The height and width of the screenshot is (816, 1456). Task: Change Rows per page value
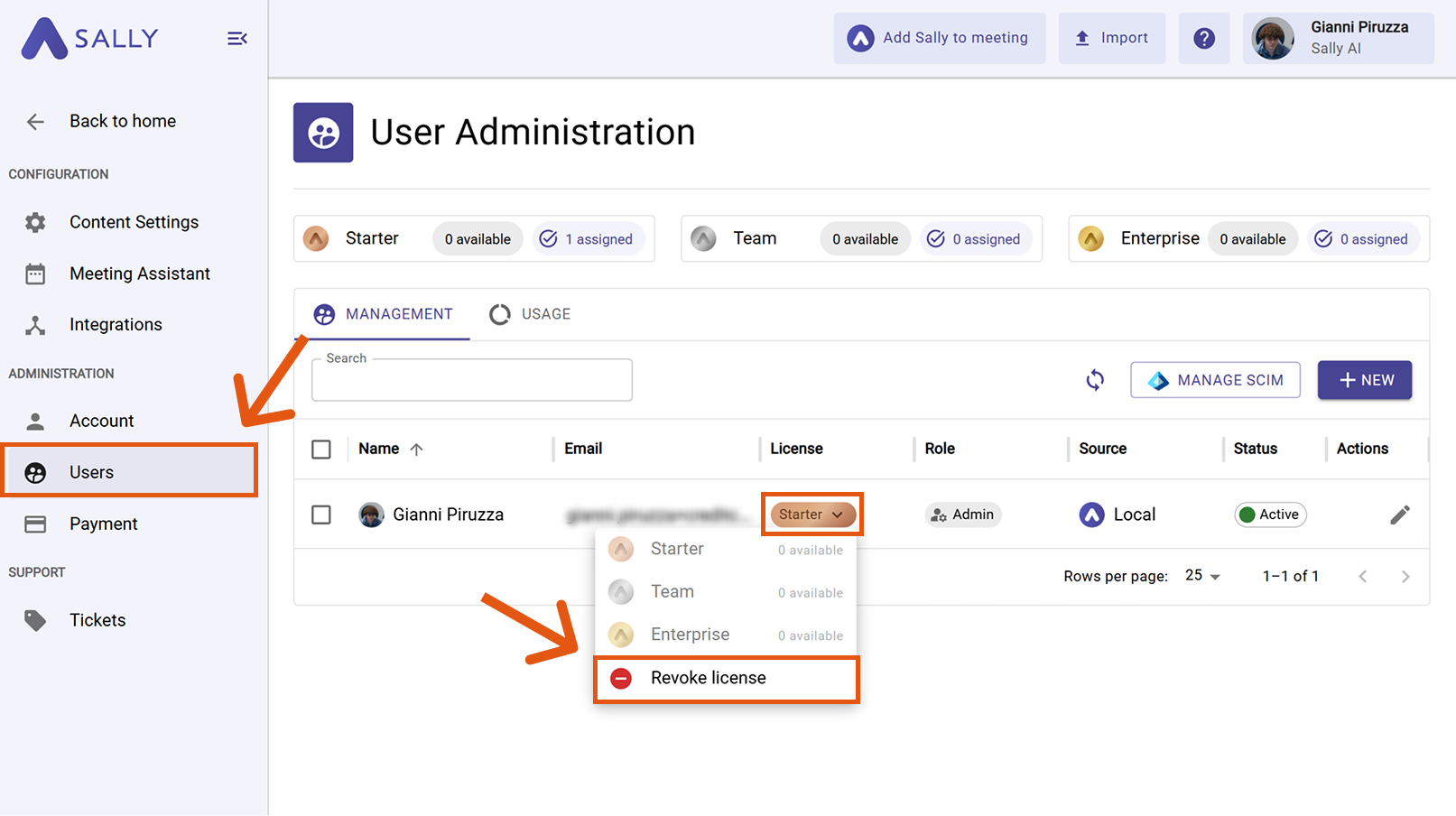coord(1201,575)
